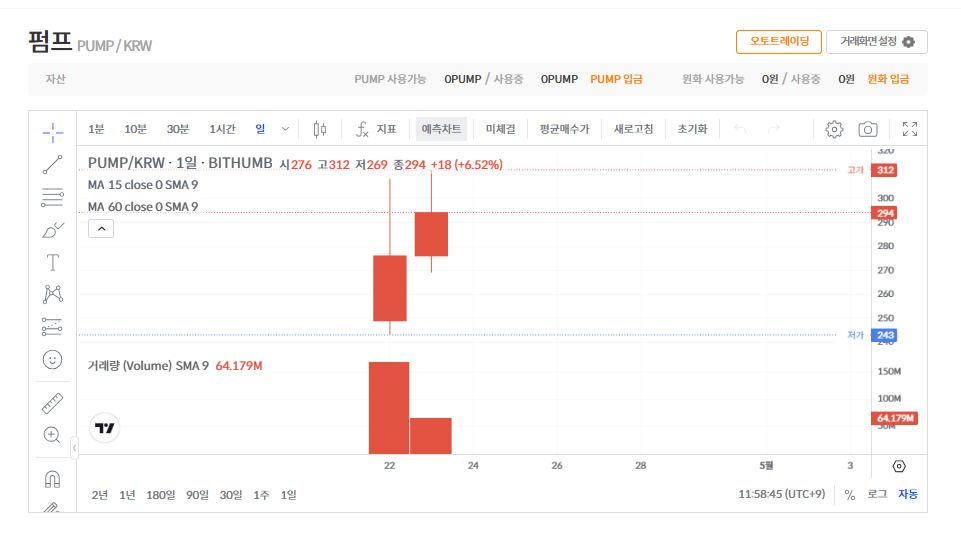The height and width of the screenshot is (545, 961).
Task: Click 새로고침 to refresh the chart
Action: [634, 129]
